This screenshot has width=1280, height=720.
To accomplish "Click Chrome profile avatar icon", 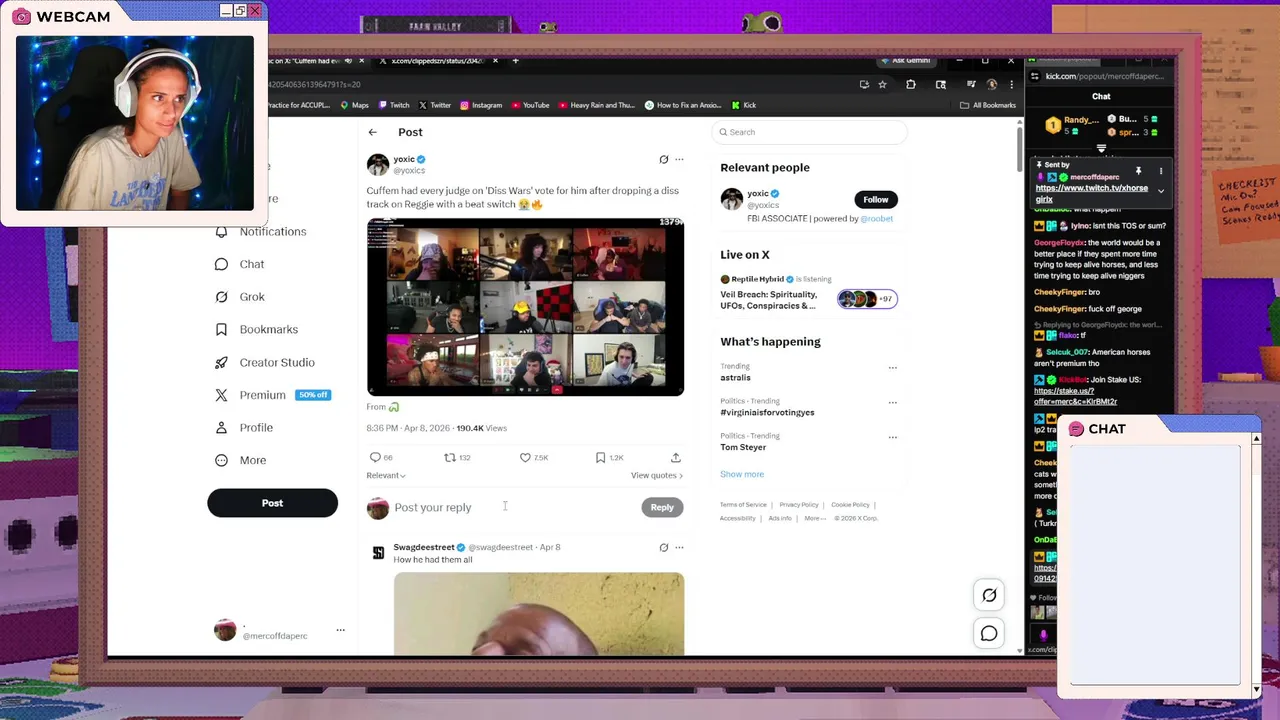I will [x=991, y=85].
